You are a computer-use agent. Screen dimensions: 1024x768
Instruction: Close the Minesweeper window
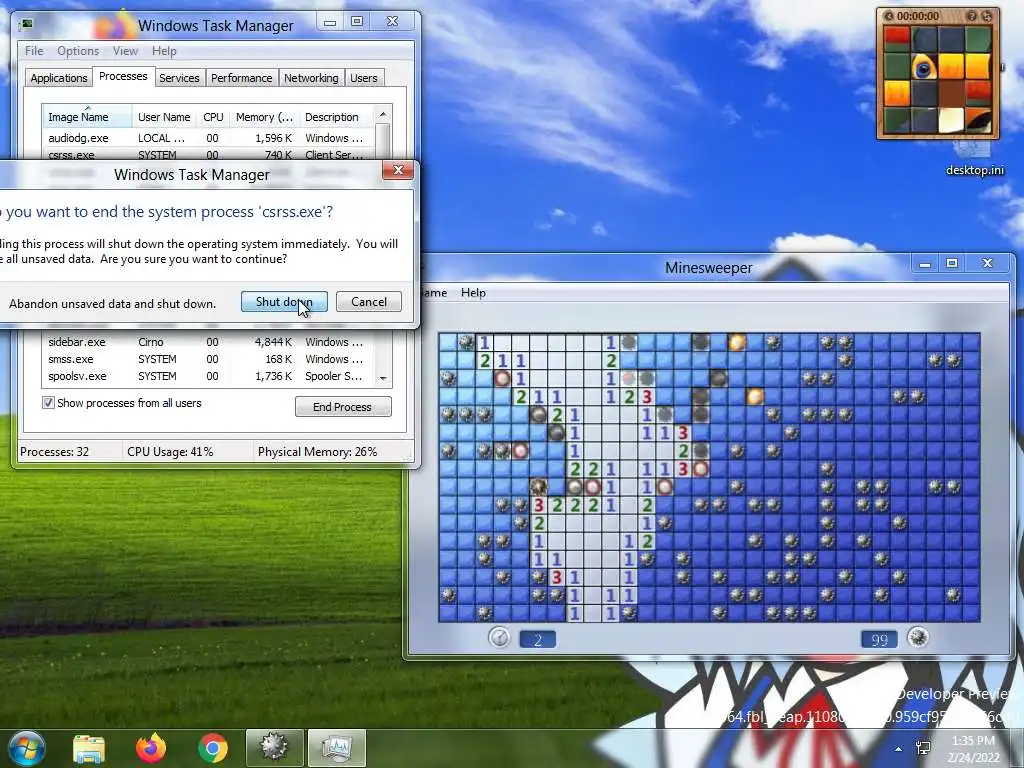987,263
